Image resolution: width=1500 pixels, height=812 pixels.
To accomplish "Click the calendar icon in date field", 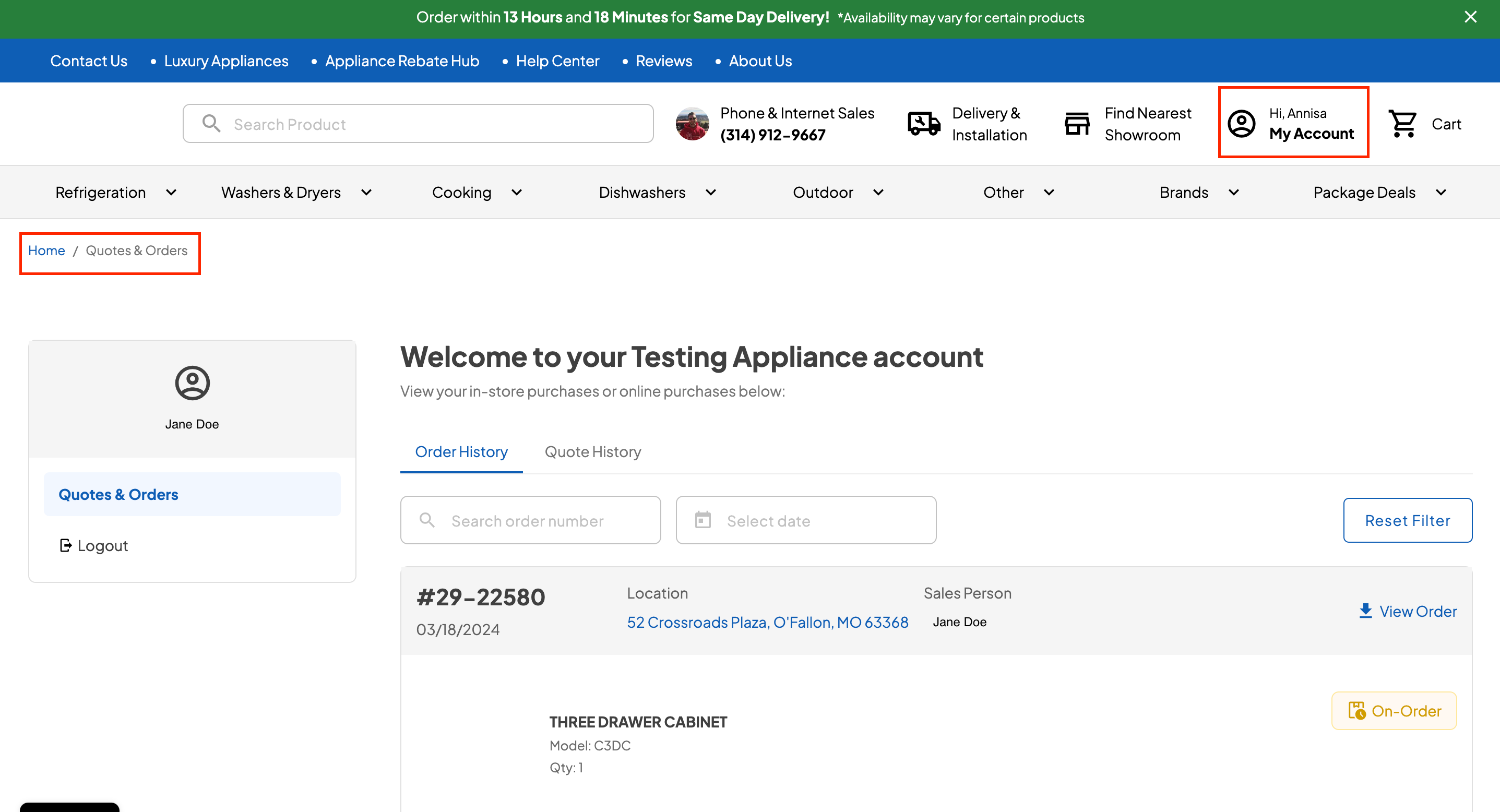I will pyautogui.click(x=703, y=520).
